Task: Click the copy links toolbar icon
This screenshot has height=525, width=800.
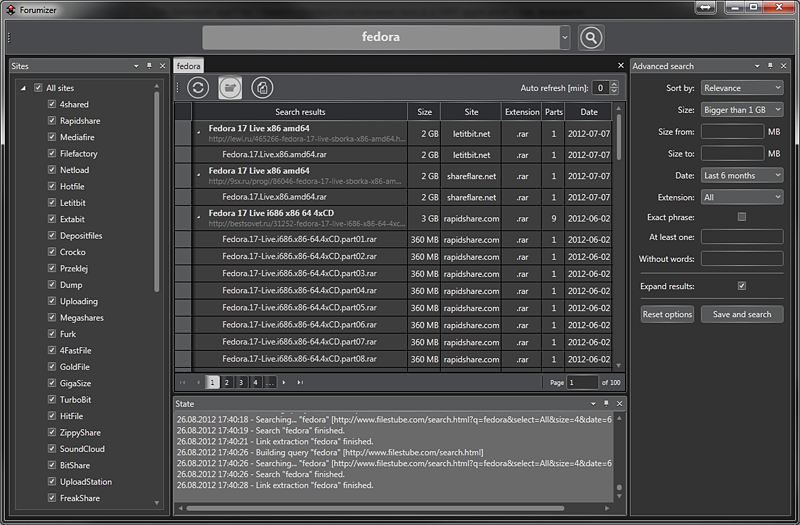Action: 262,88
